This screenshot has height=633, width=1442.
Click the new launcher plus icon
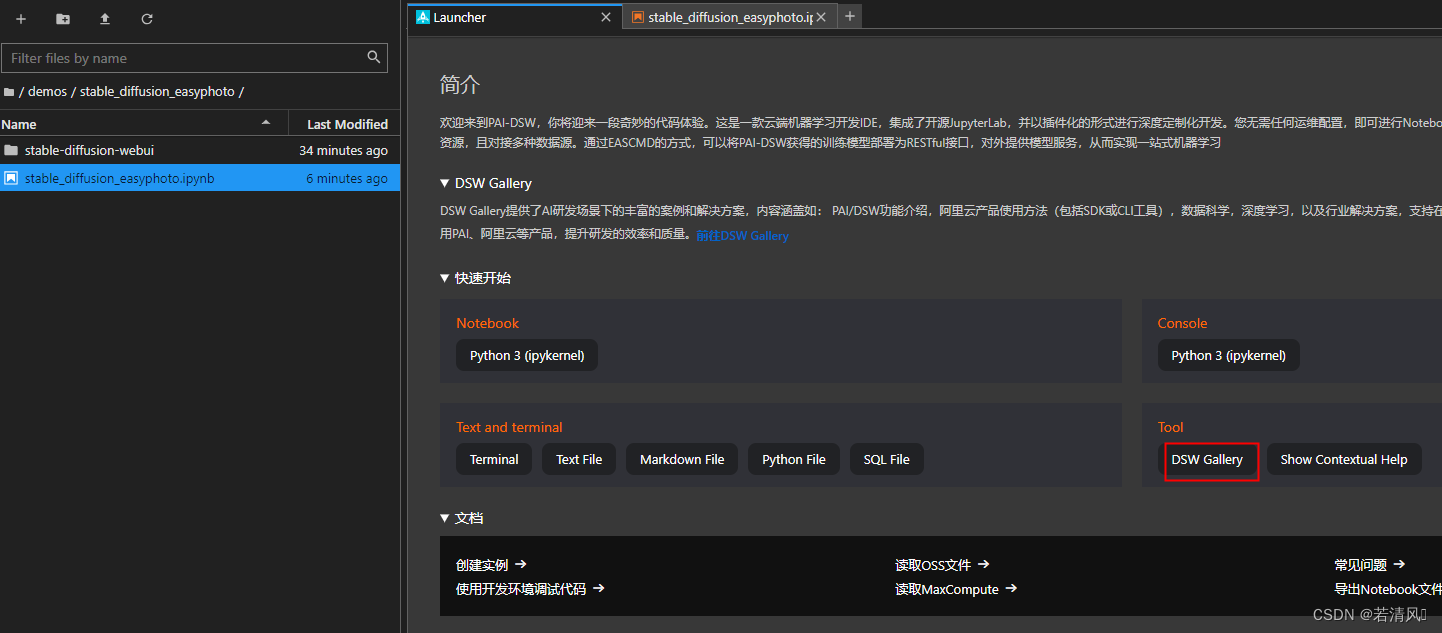coord(21,19)
